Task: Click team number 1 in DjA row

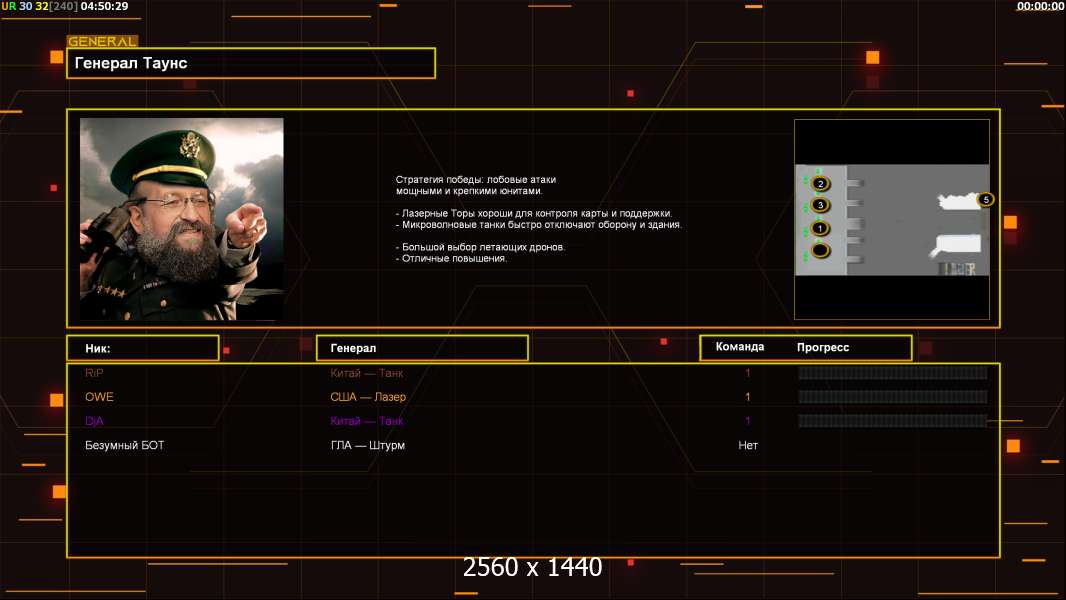Action: pyautogui.click(x=747, y=421)
